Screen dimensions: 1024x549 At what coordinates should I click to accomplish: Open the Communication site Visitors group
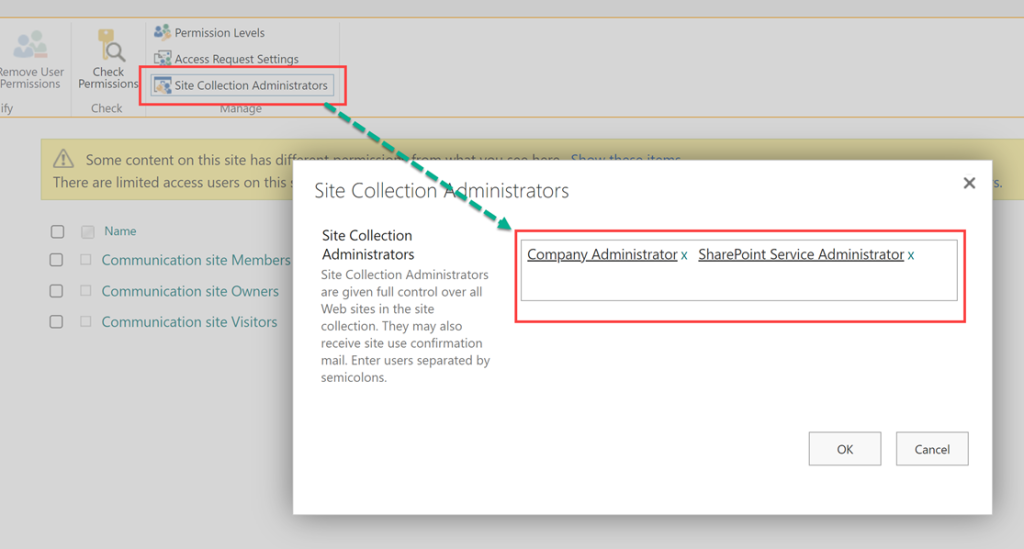[189, 322]
